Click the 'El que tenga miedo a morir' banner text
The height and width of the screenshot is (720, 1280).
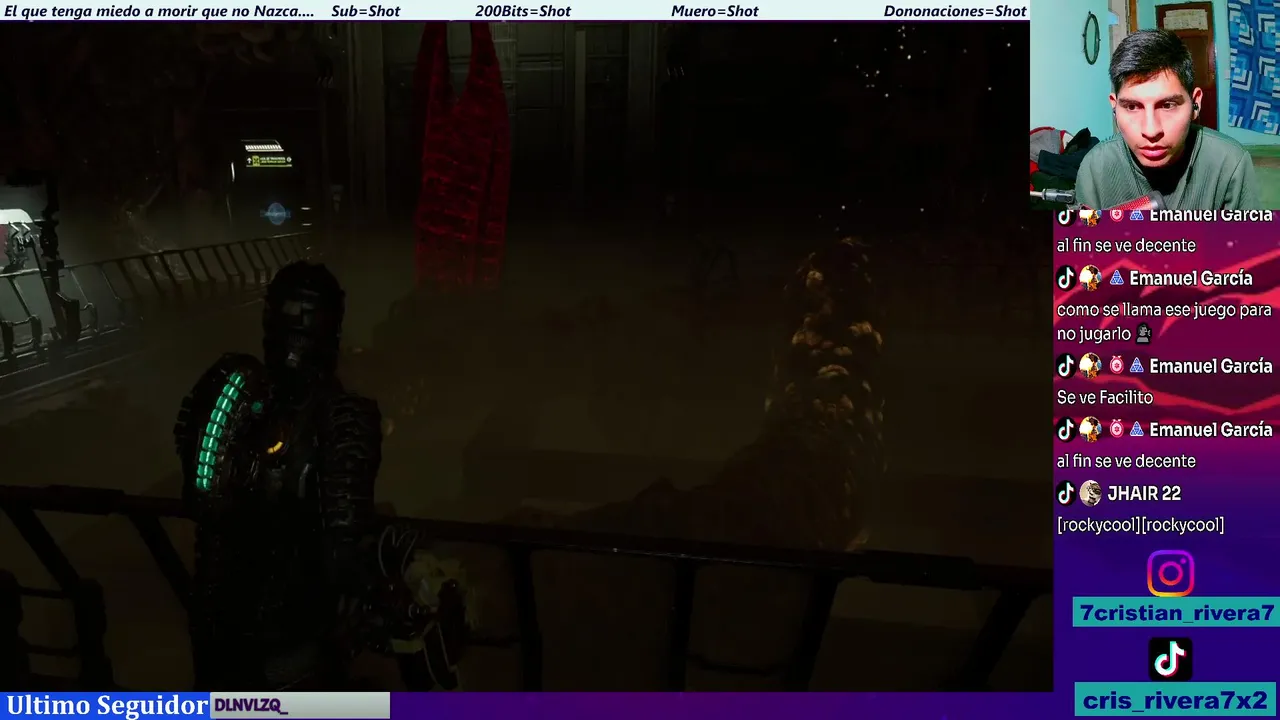coord(159,11)
